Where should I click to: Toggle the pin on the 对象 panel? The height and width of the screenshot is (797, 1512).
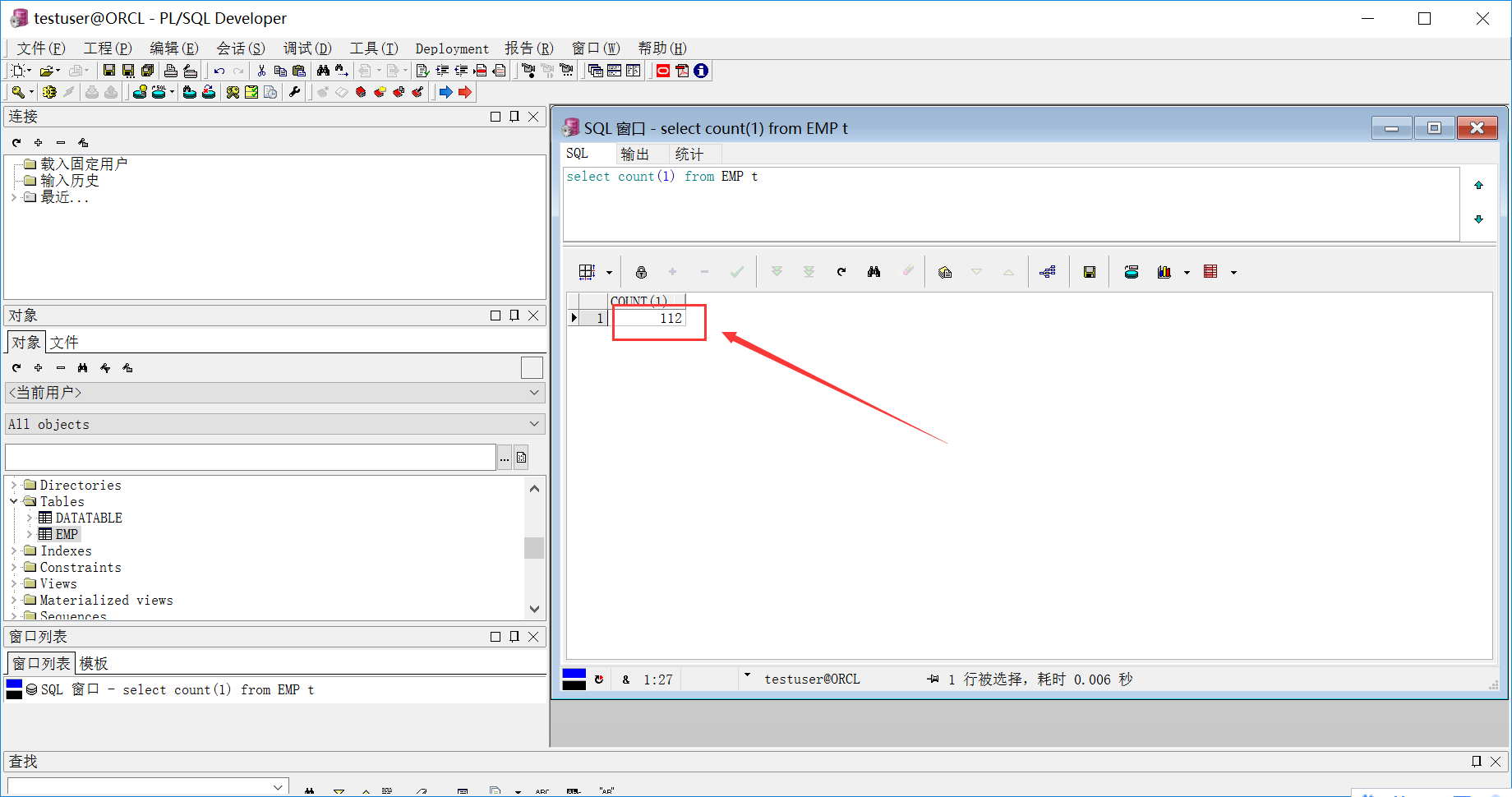514,316
